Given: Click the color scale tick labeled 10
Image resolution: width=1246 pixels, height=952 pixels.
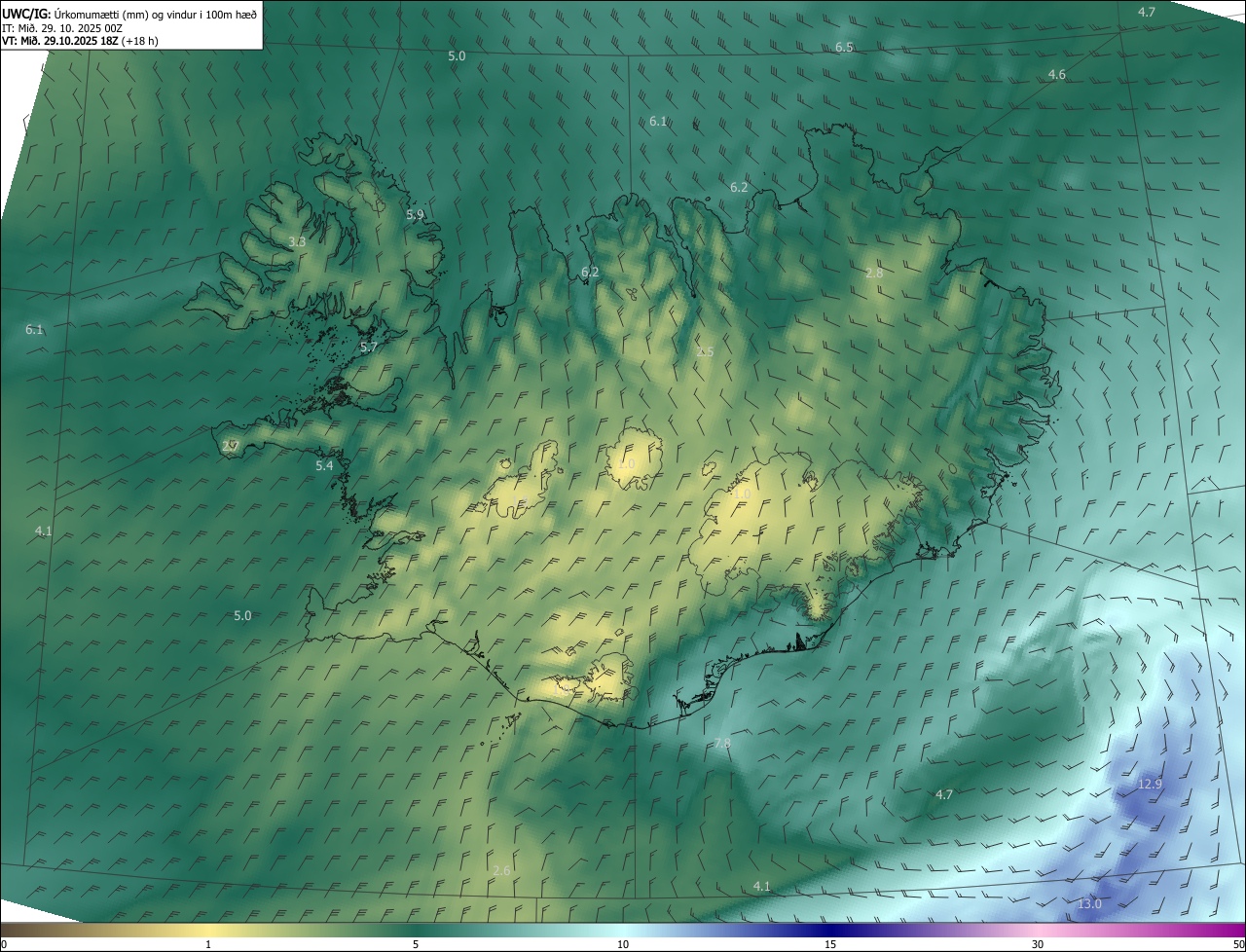Looking at the screenshot, I should [x=623, y=944].
